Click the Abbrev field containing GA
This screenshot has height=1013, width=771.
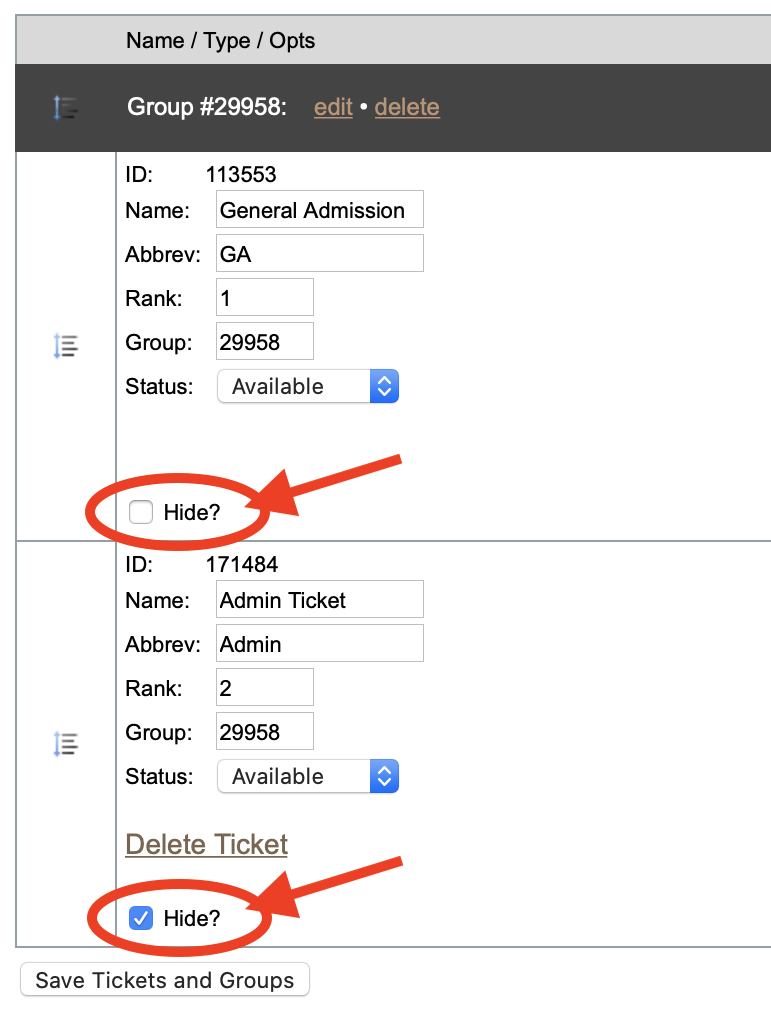click(x=320, y=253)
